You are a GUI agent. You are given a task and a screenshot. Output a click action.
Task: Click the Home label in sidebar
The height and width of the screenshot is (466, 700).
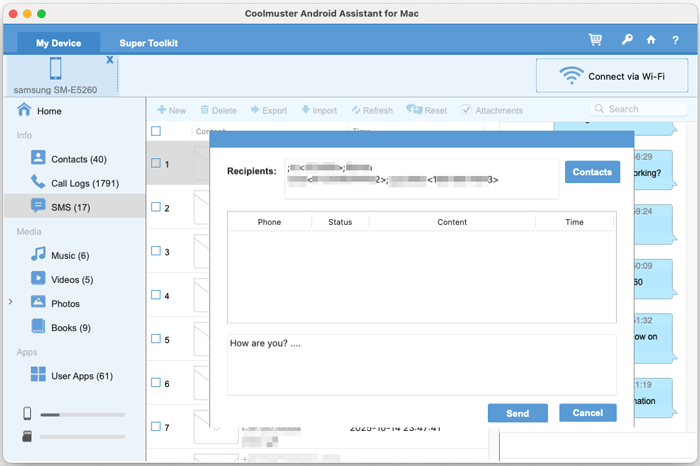pyautogui.click(x=49, y=111)
